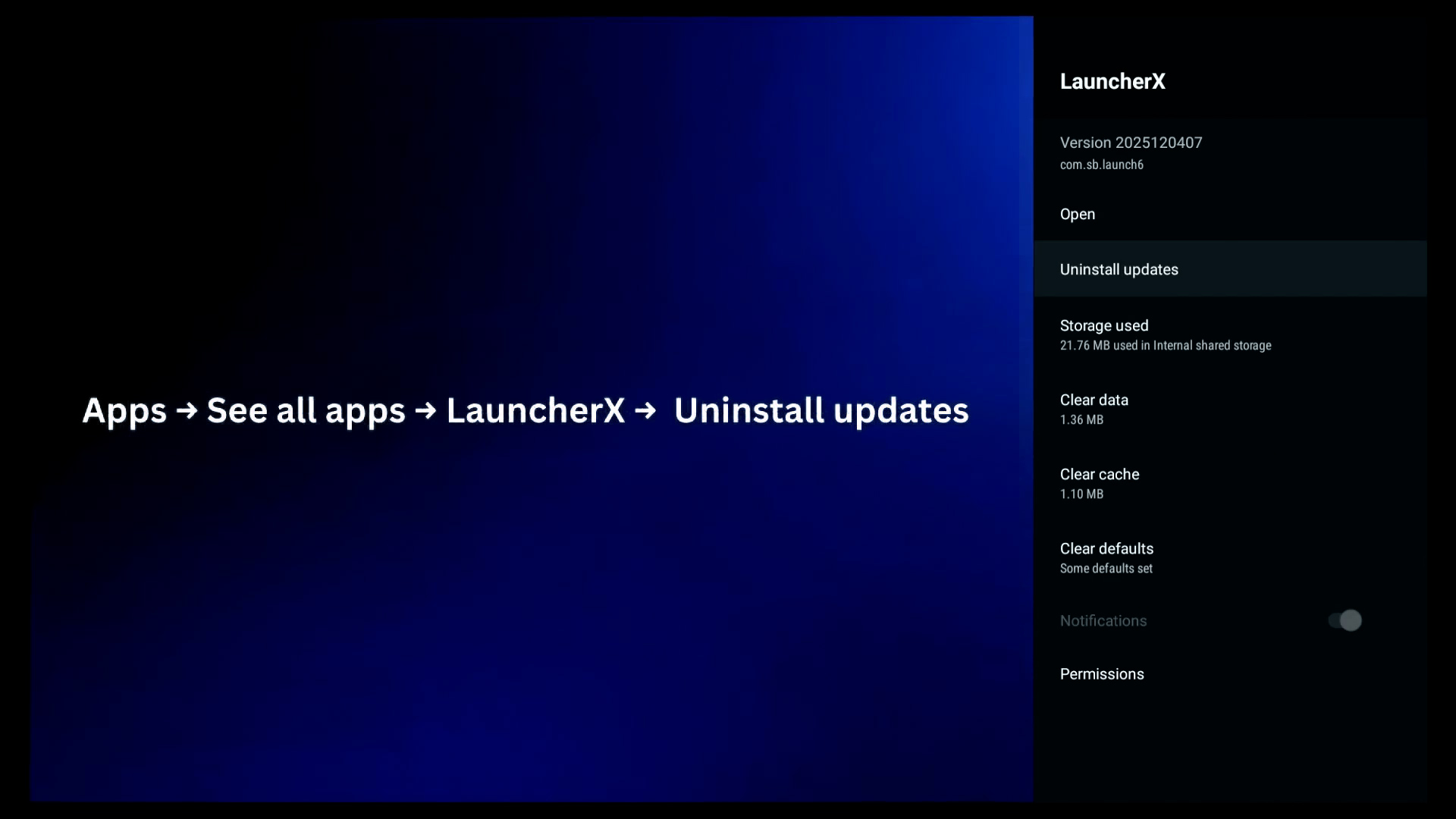Choose the highlighted Uninstall updates row

click(1119, 269)
